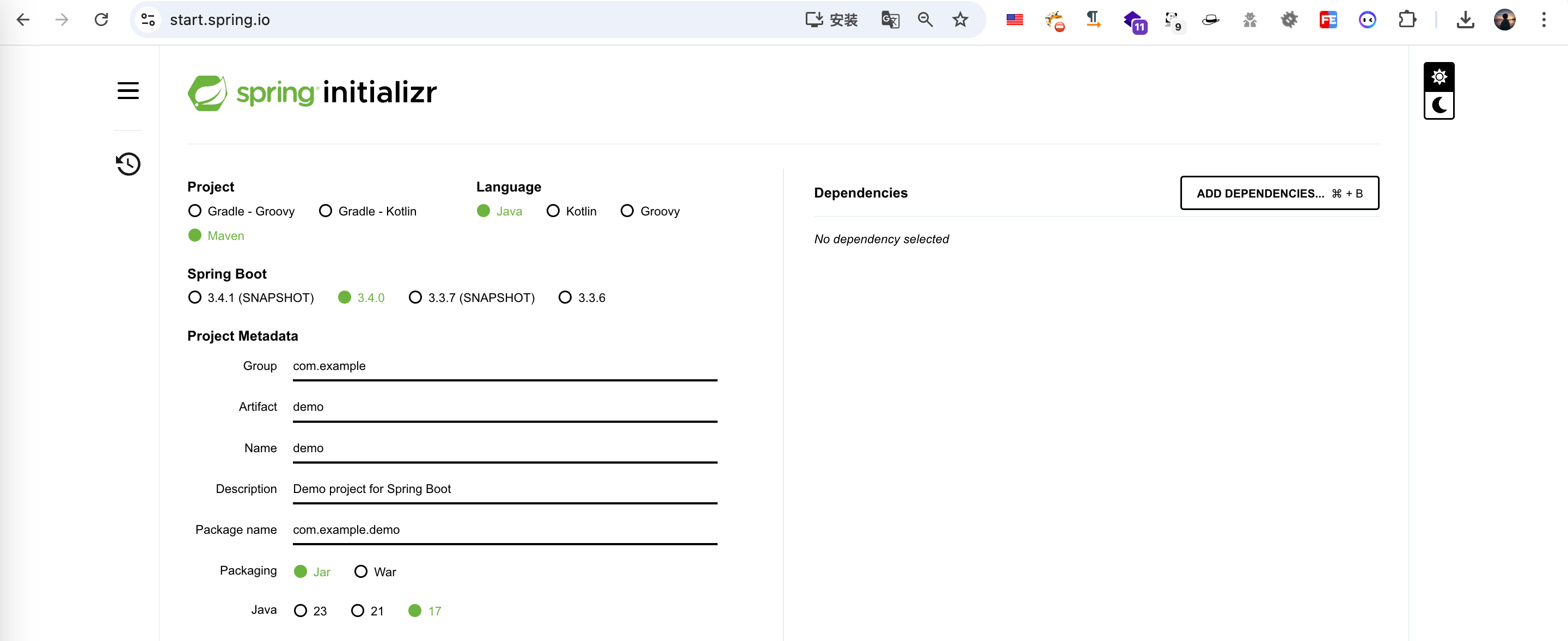The image size is (1568, 641).
Task: Select Spring Boot 3.3.7 (SNAPSHOT)
Action: 471,298
